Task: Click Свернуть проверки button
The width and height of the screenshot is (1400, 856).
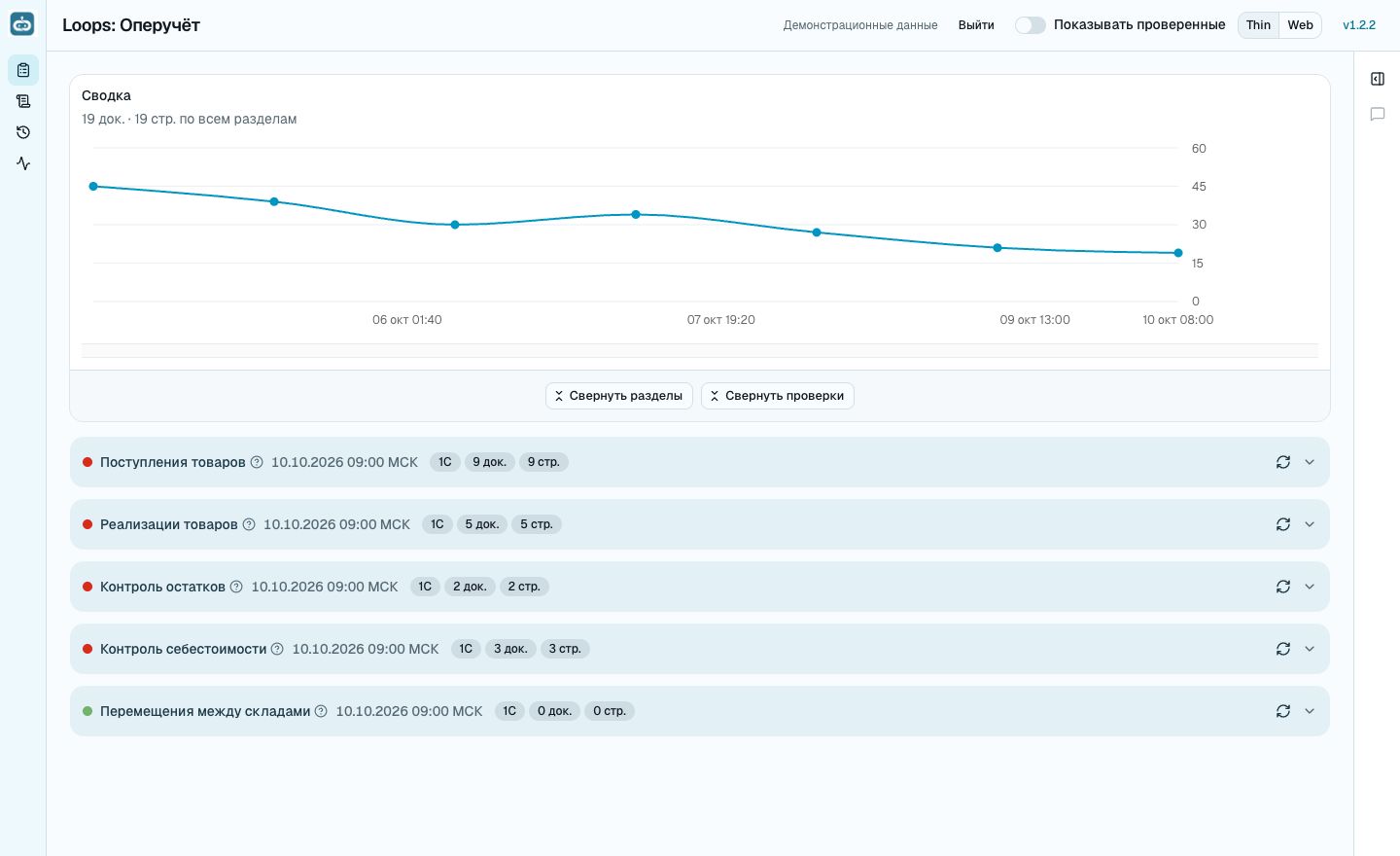Action: 778,396
